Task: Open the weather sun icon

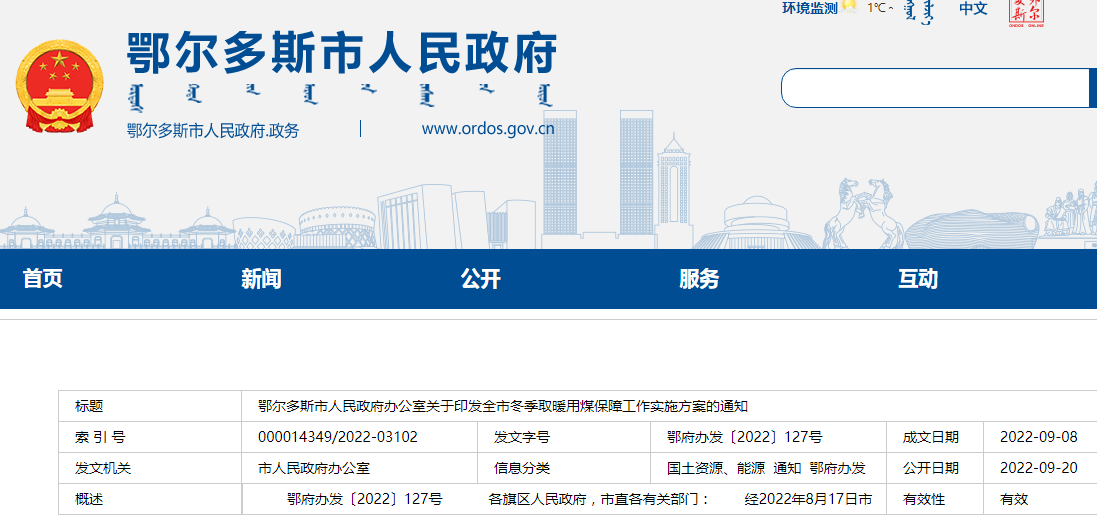Action: (849, 7)
